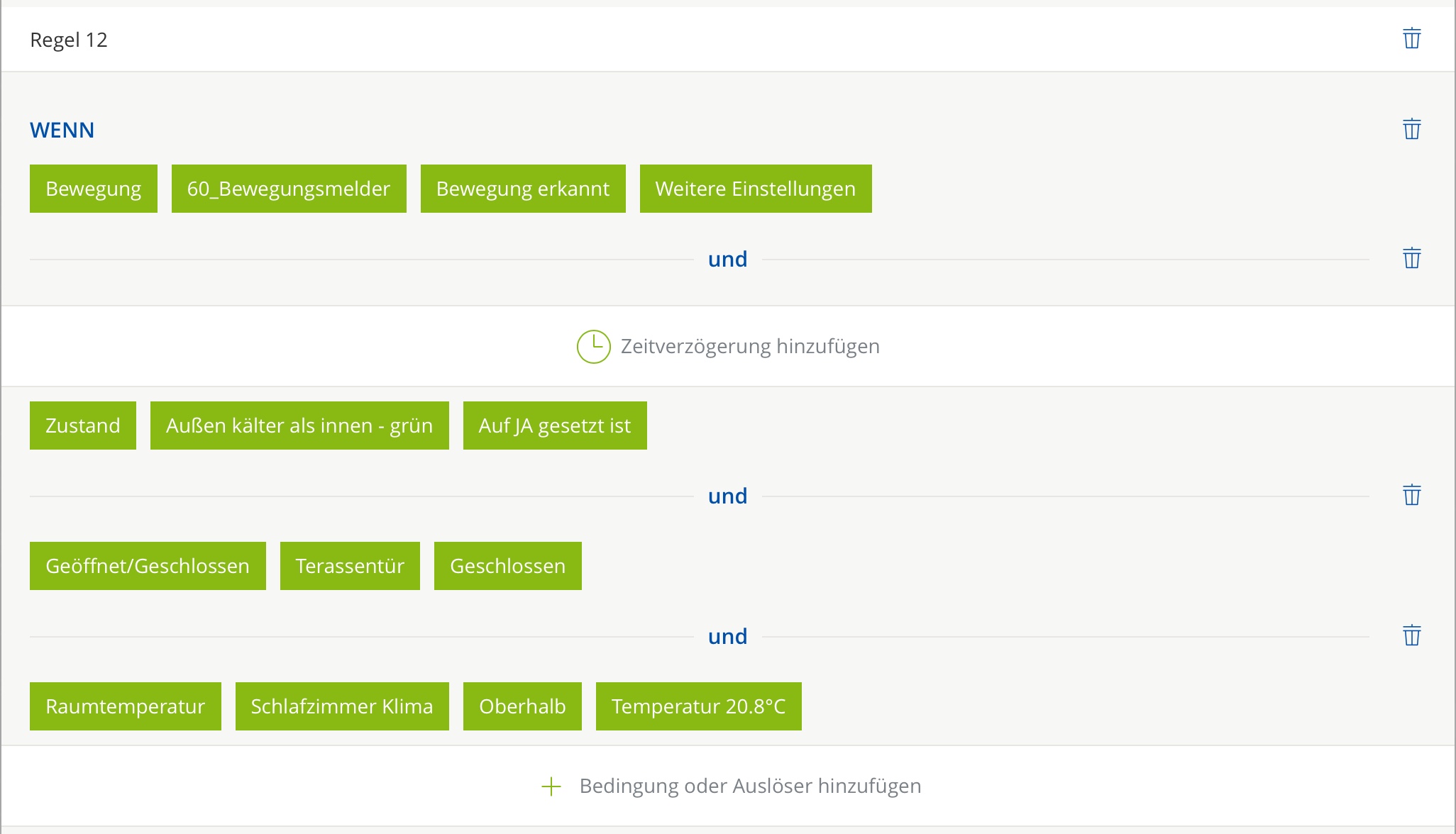
Task: Delete the 'und' separator above the Terassentür row
Action: [1411, 495]
